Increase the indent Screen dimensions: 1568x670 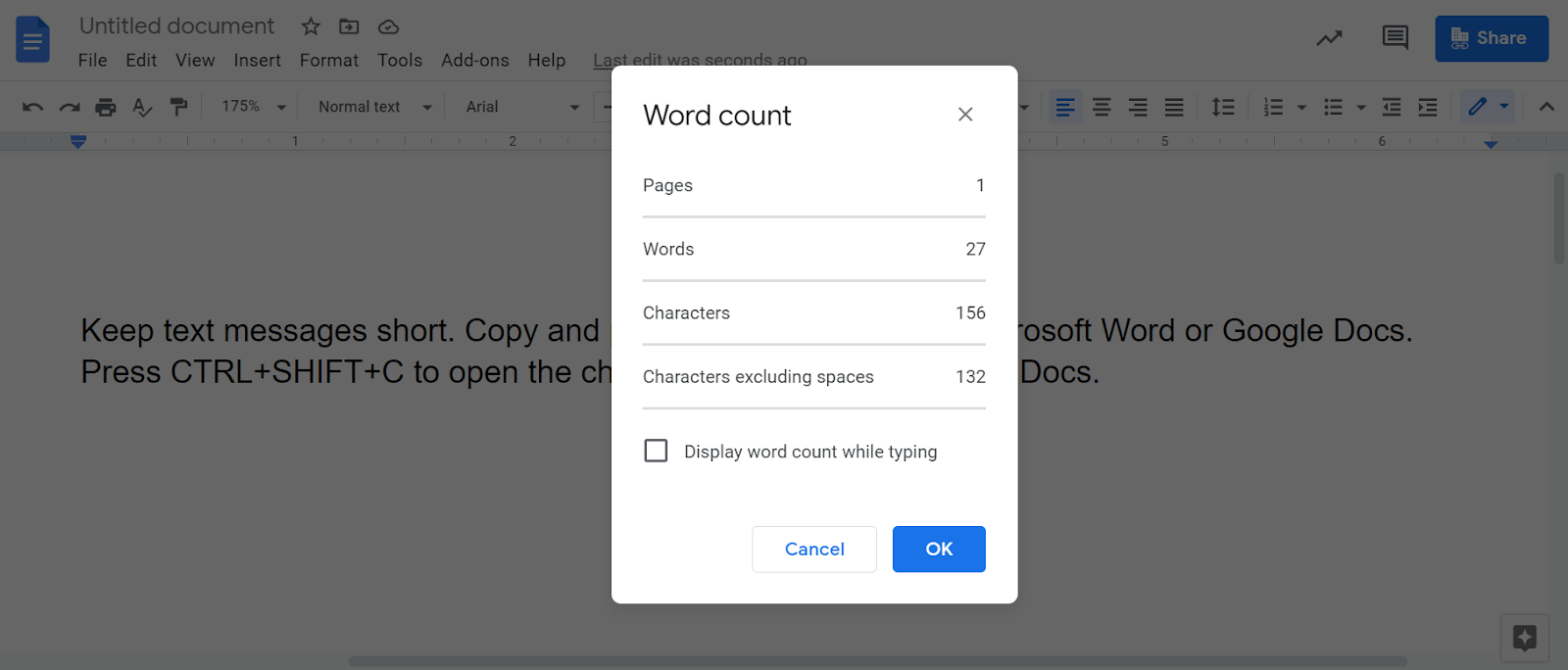pos(1428,107)
